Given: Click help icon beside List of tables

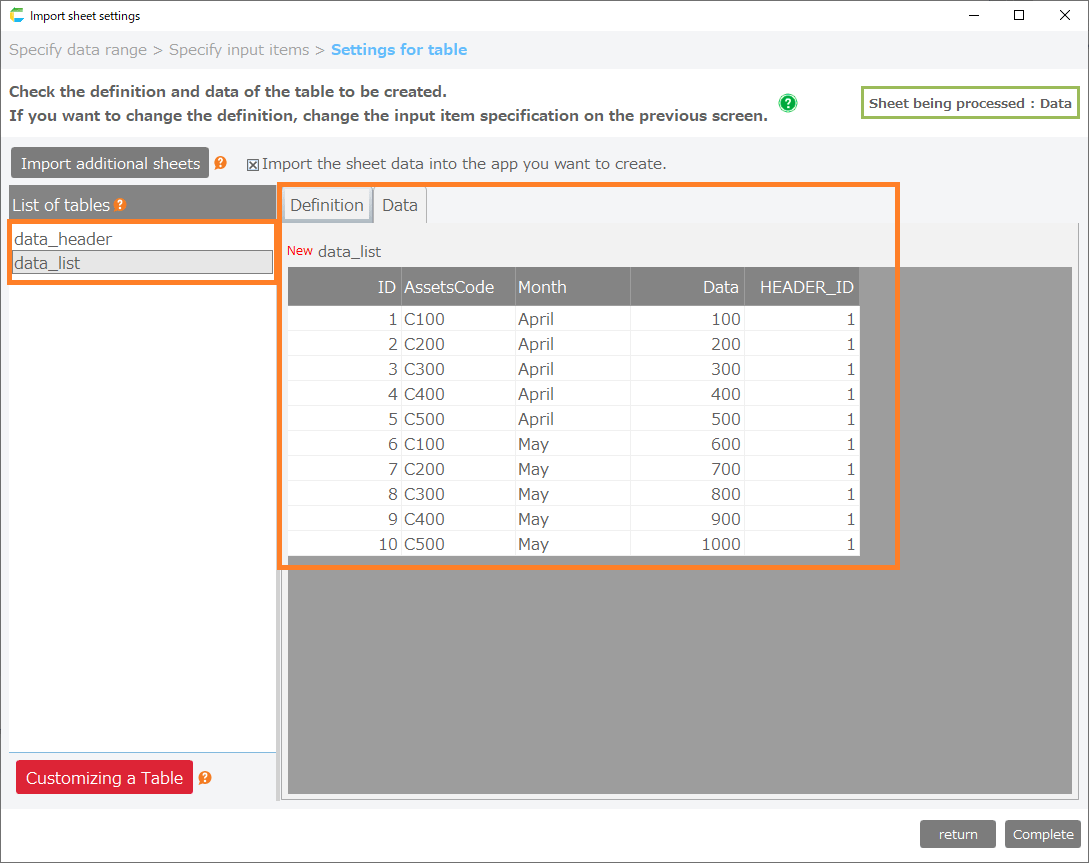Looking at the screenshot, I should coord(120,205).
